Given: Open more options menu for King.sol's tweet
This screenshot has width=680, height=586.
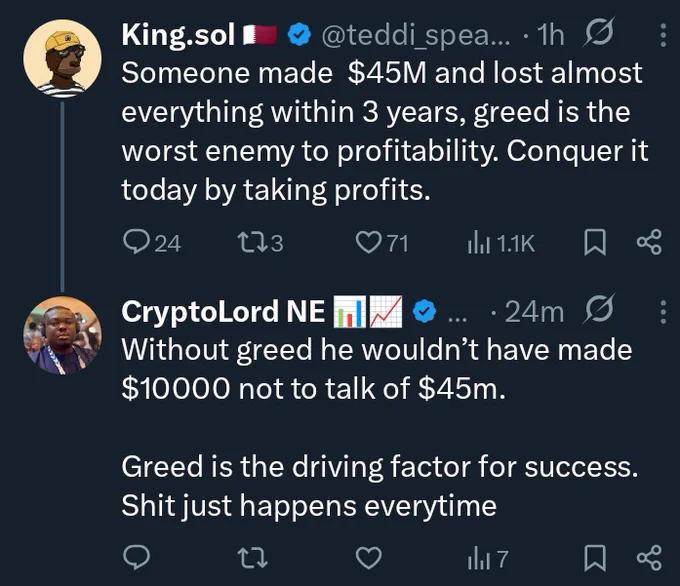Looking at the screenshot, I should (x=663, y=35).
